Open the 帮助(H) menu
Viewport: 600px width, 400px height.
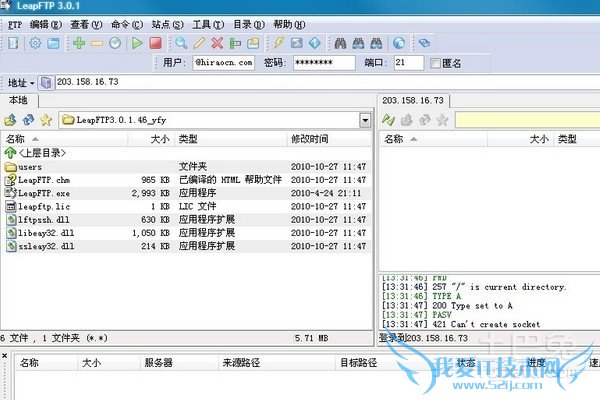click(x=289, y=25)
